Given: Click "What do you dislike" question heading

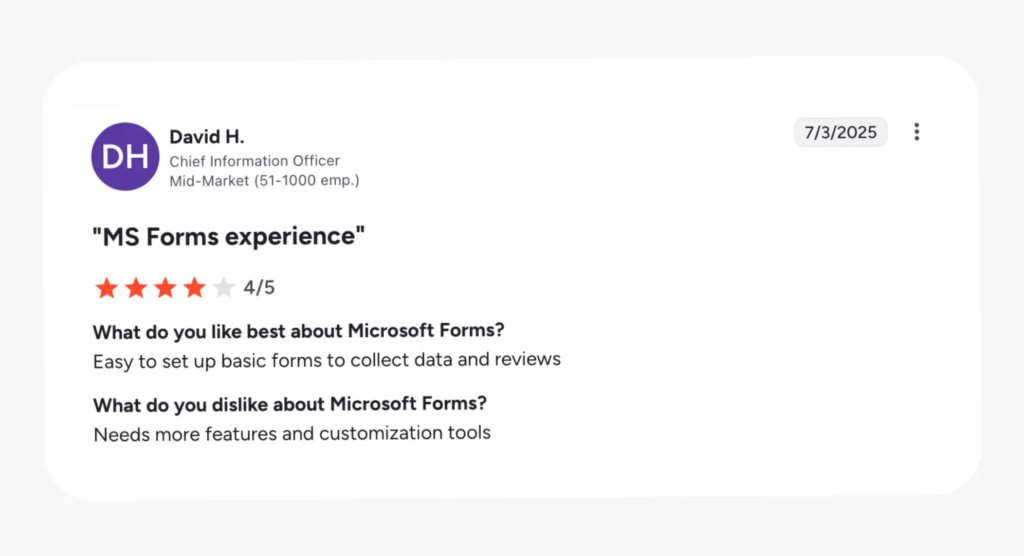Looking at the screenshot, I should 290,405.
